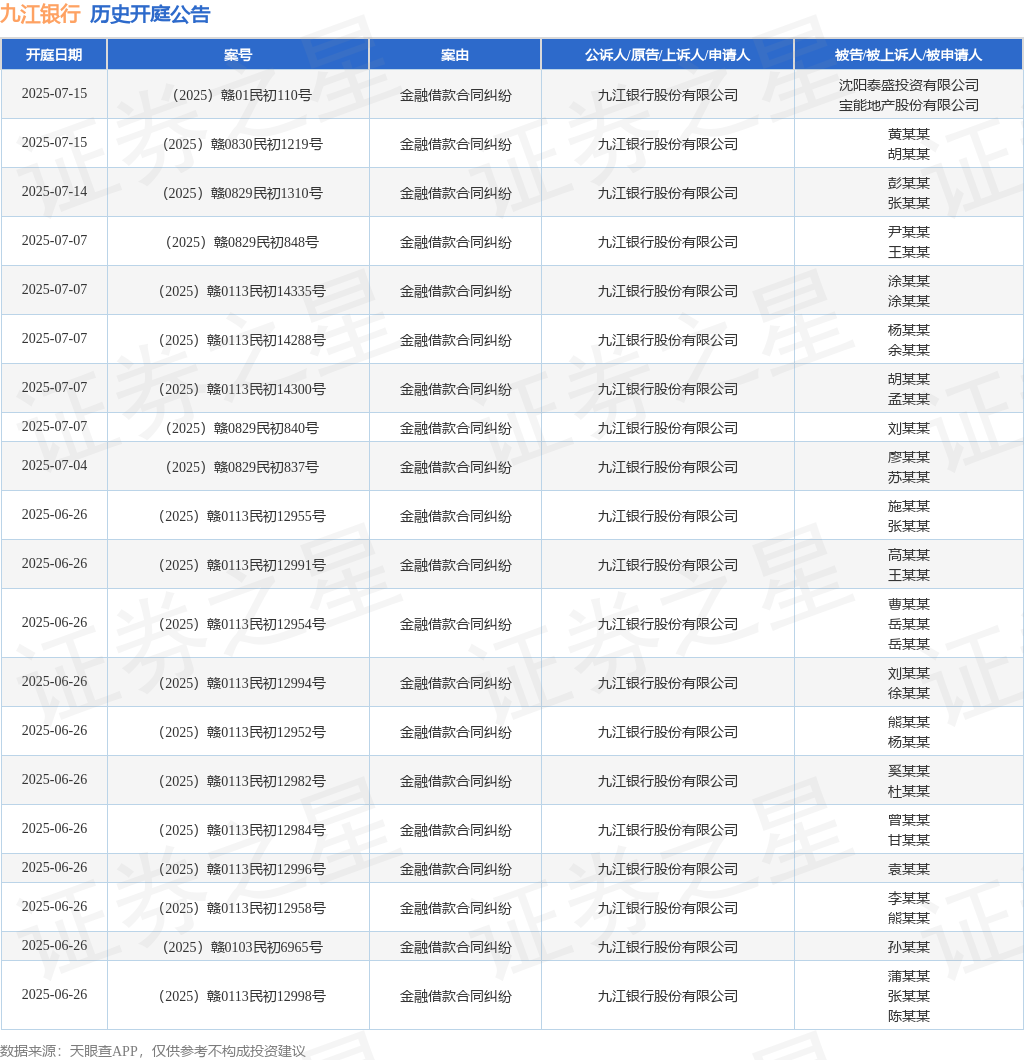1024x1060 pixels.
Task: Select the 开庭日期 column header
Action: pyautogui.click(x=54, y=55)
